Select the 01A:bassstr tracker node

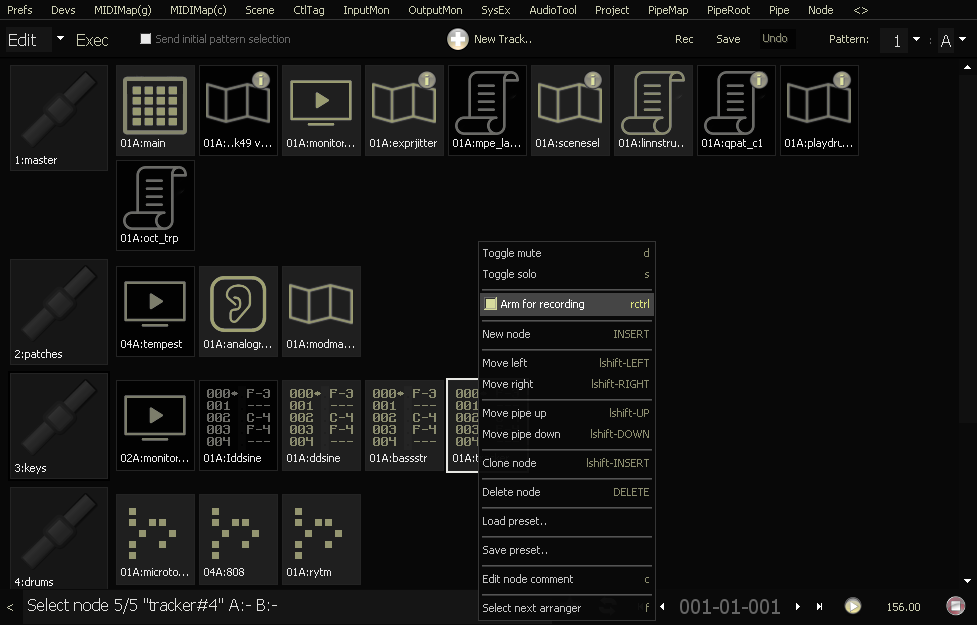tap(404, 424)
